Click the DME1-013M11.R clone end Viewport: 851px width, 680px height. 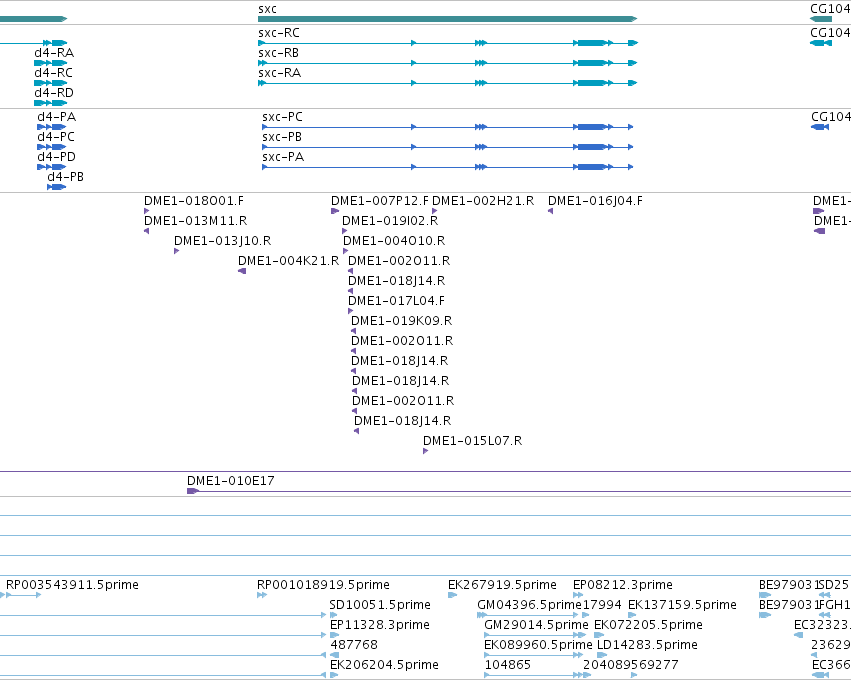point(195,221)
